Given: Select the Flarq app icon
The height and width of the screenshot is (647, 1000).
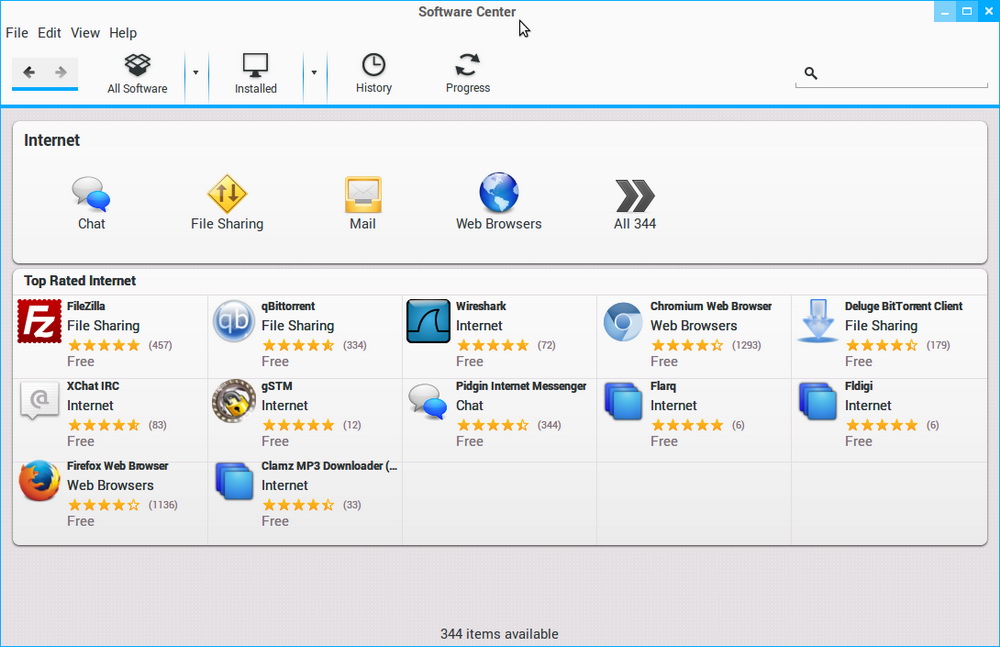Looking at the screenshot, I should tap(623, 401).
